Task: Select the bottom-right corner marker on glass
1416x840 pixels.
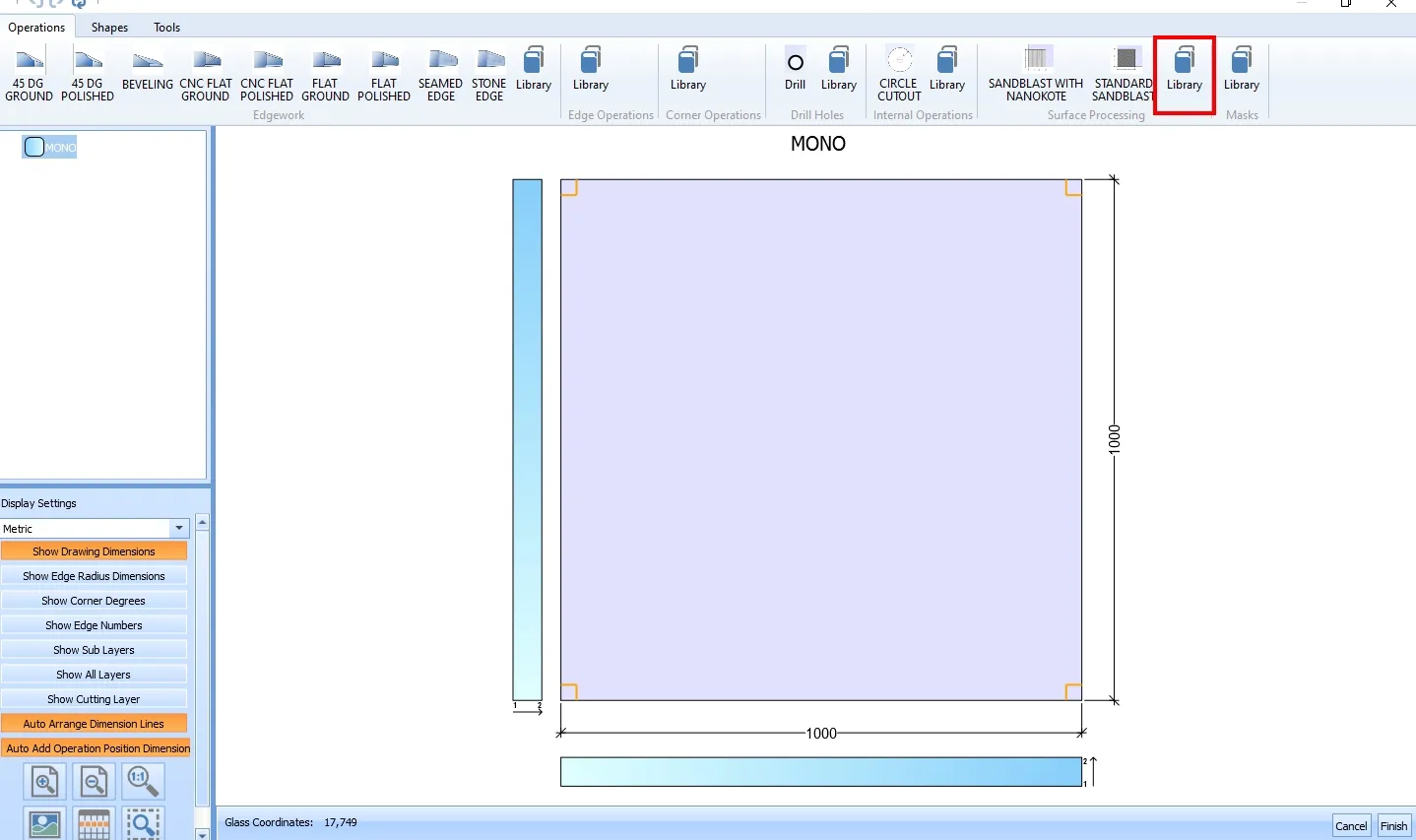Action: (1073, 691)
